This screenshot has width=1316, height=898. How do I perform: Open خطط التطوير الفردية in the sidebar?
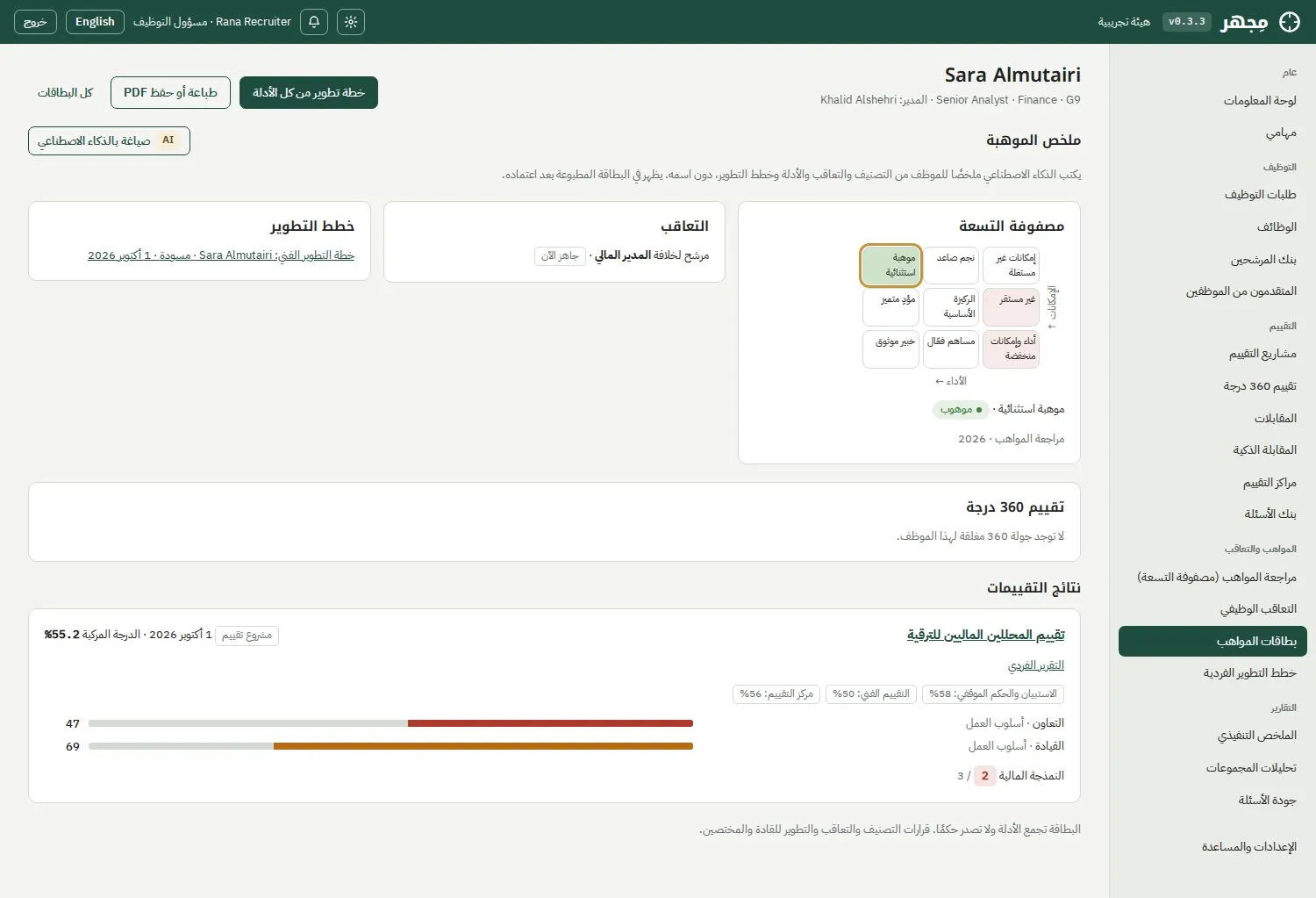coord(1212,672)
